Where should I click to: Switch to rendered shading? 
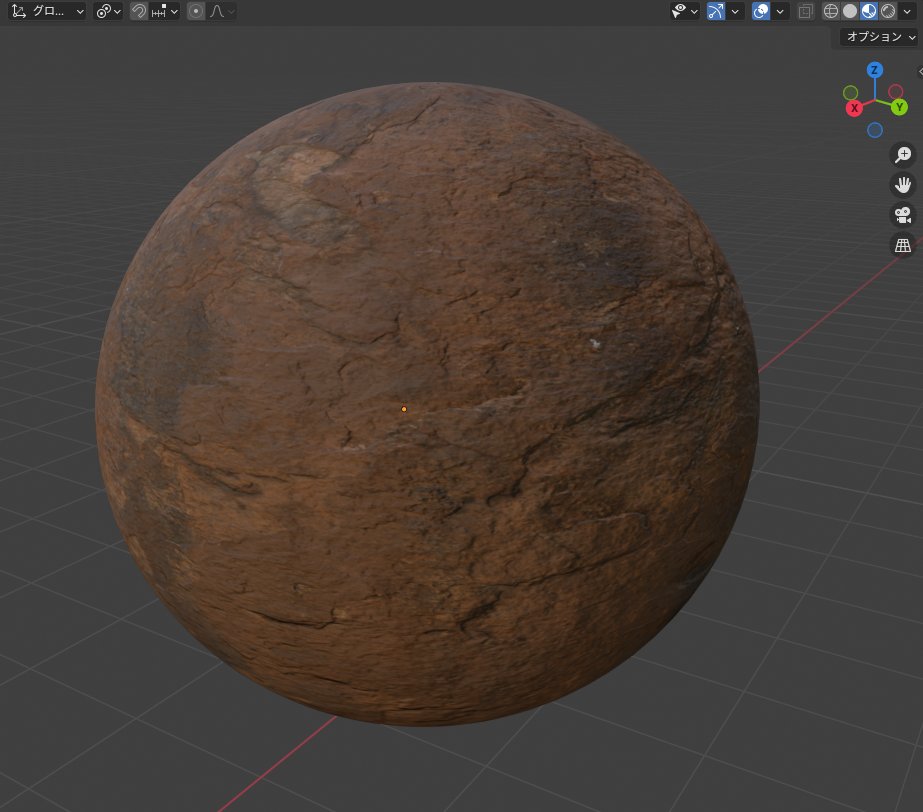tap(888, 11)
